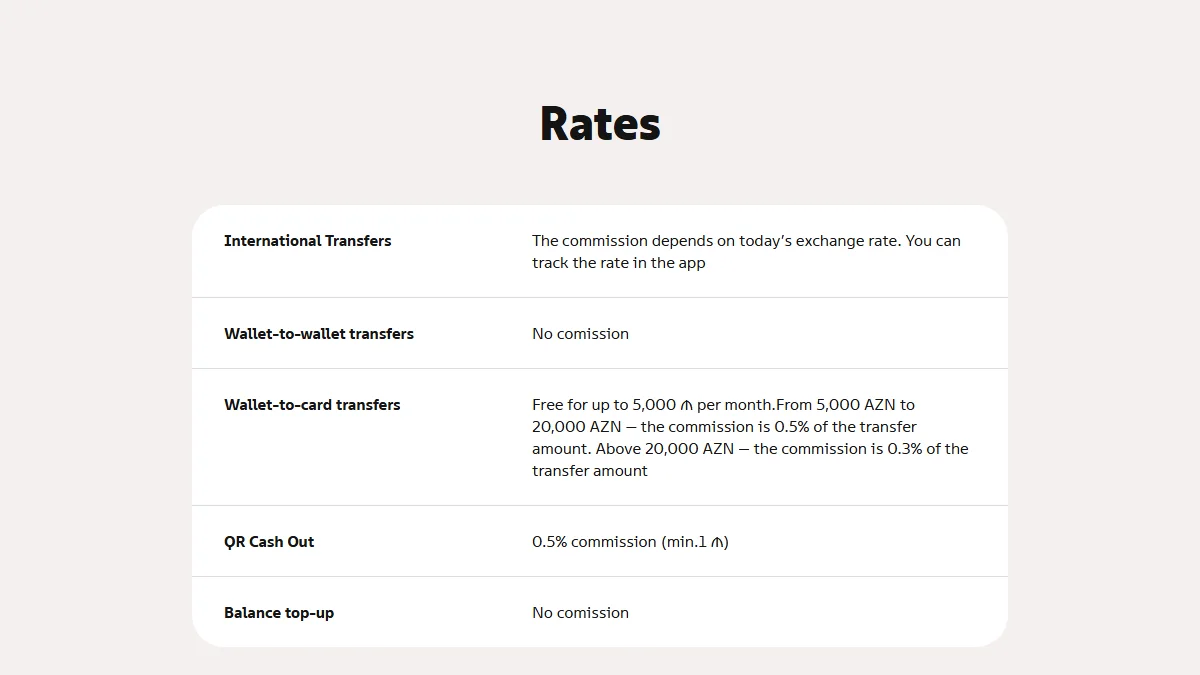Click the manat symbol in QR Cash Out row
The width and height of the screenshot is (1200, 675).
[x=717, y=542]
